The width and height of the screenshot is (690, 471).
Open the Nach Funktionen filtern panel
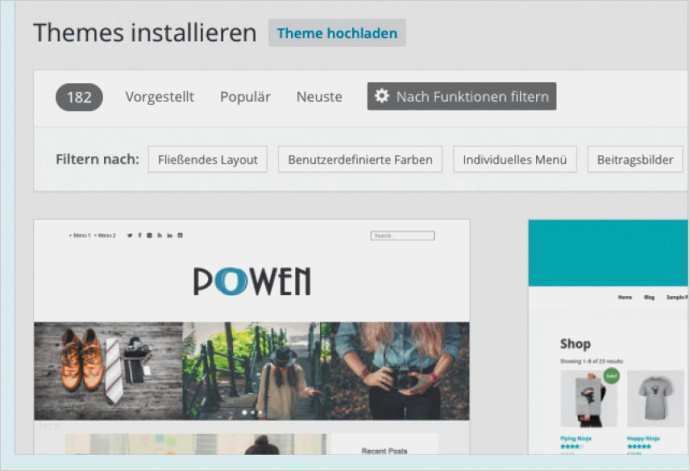pyautogui.click(x=461, y=97)
